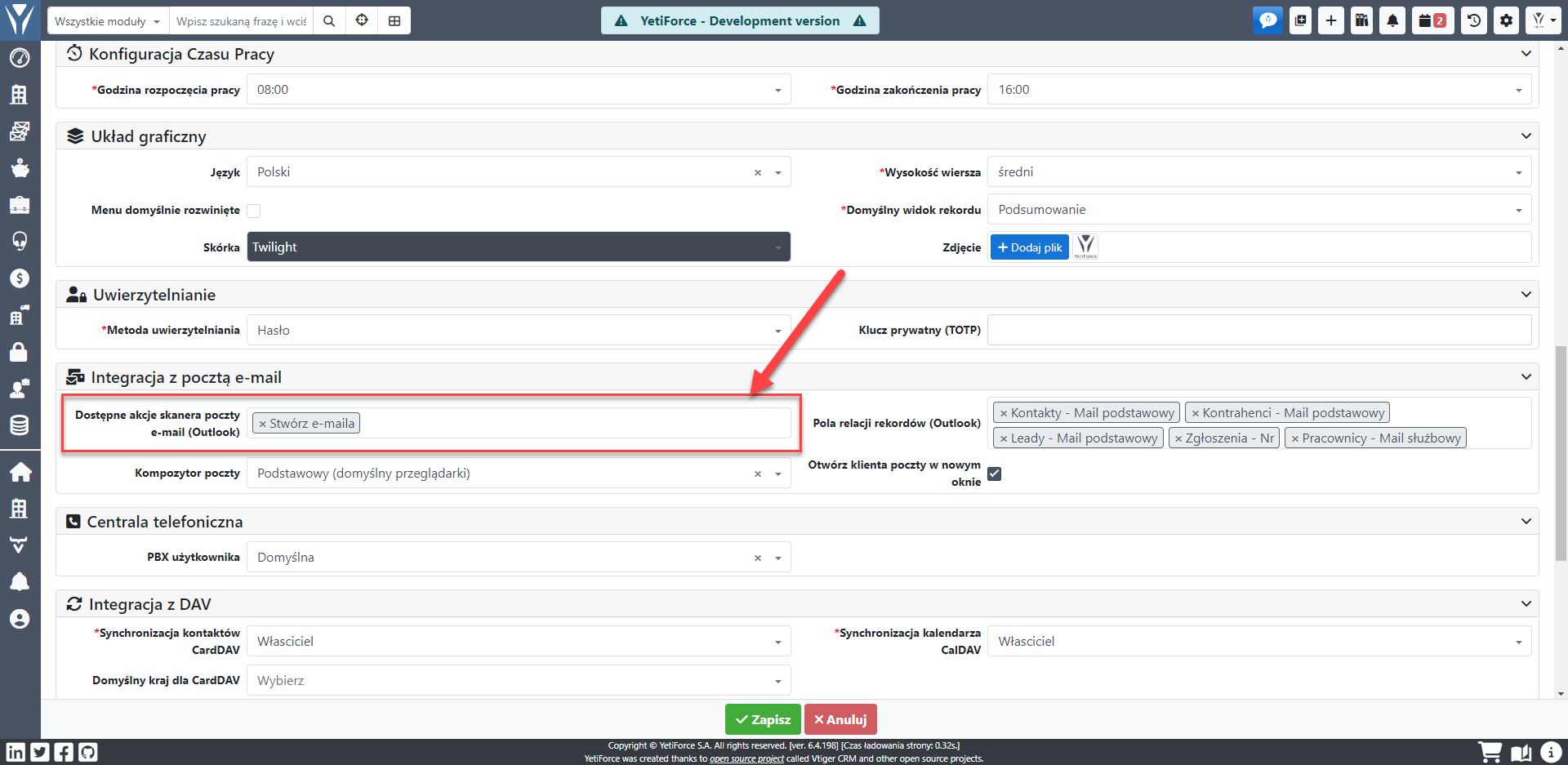Open the user profile Yeti dropdown
The image size is (1568, 765).
pos(1543,20)
